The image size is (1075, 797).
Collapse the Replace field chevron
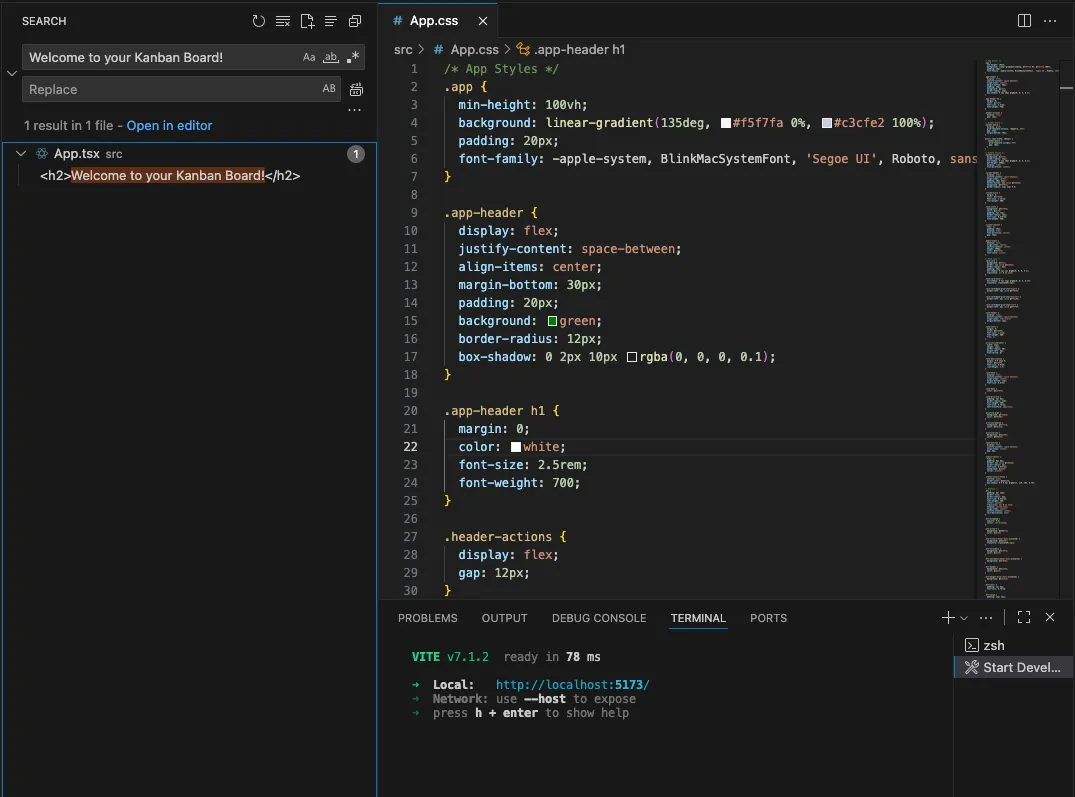click(x=12, y=73)
